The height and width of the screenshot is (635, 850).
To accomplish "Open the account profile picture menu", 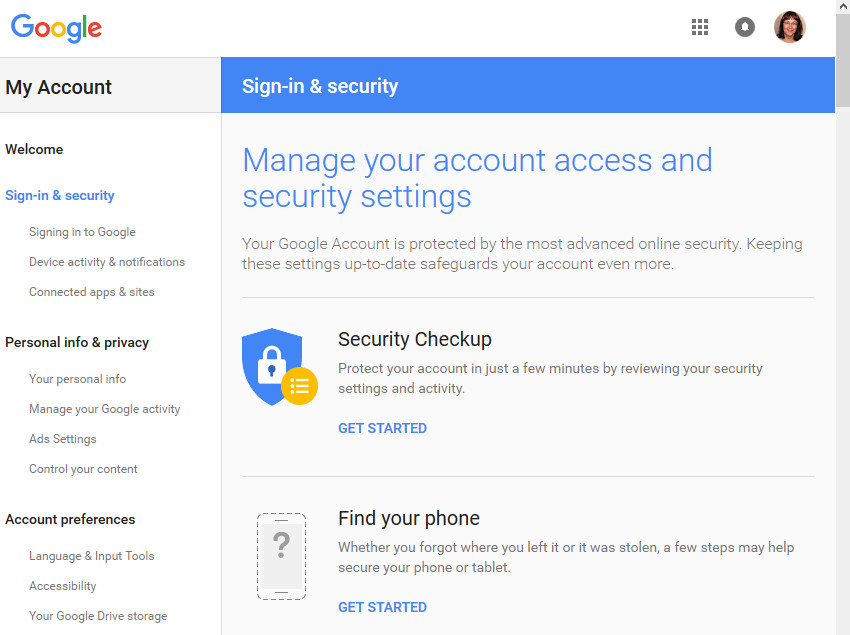I will [x=789, y=27].
